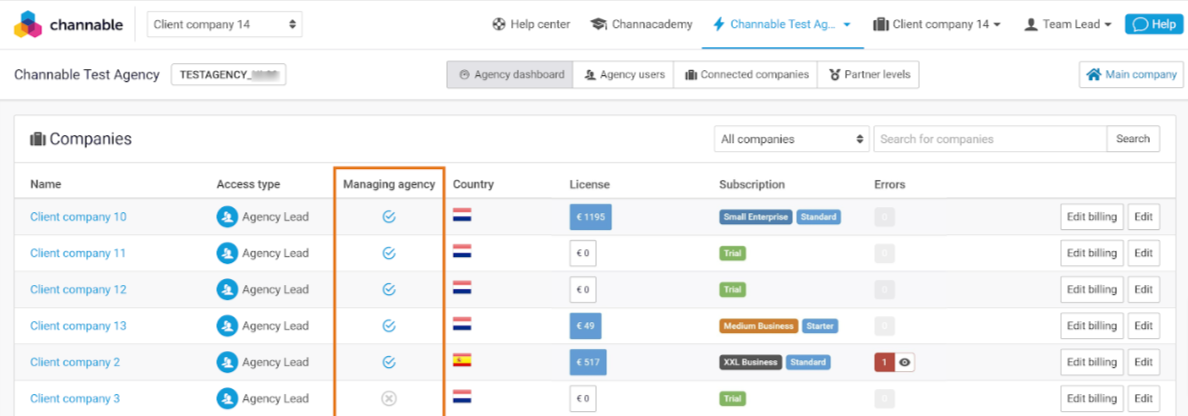The width and height of the screenshot is (1188, 416).
Task: Switch to the Agency dashboard tab
Action: pos(510,75)
